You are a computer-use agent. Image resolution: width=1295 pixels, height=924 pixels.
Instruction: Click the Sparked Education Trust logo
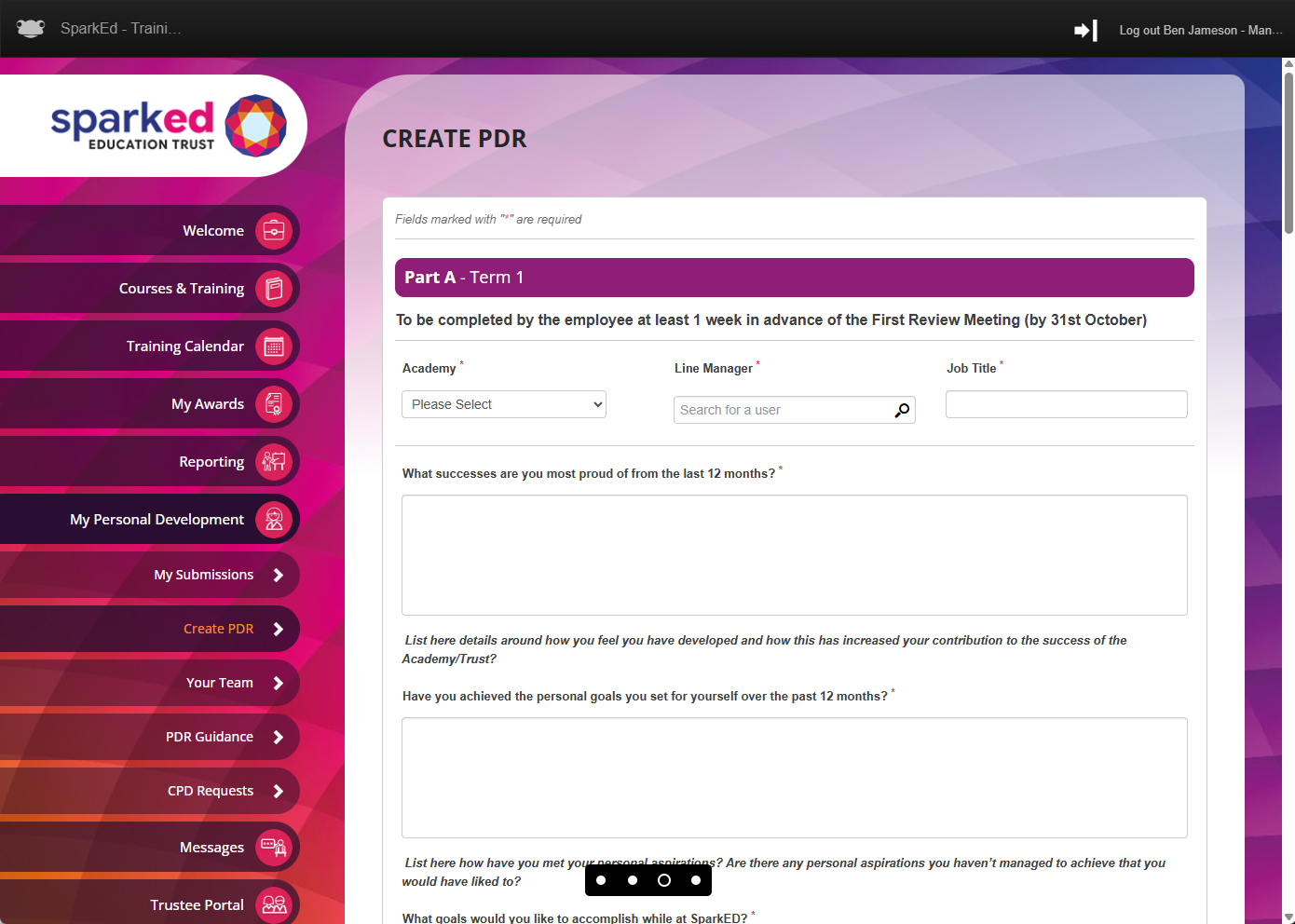(168, 126)
